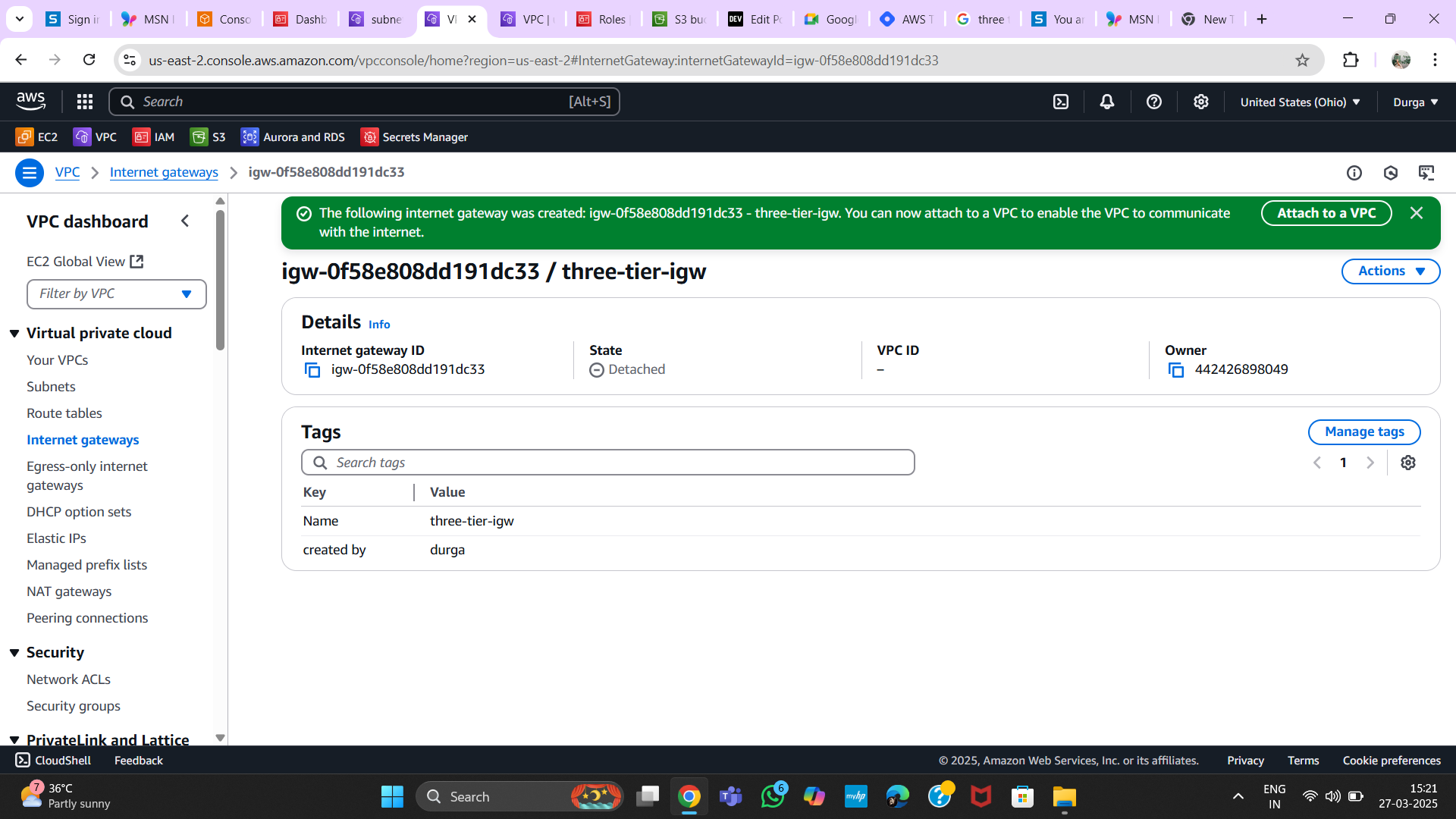Open the Secrets Manager shortcut
Screen dimensions: 1456x819
pyautogui.click(x=414, y=137)
